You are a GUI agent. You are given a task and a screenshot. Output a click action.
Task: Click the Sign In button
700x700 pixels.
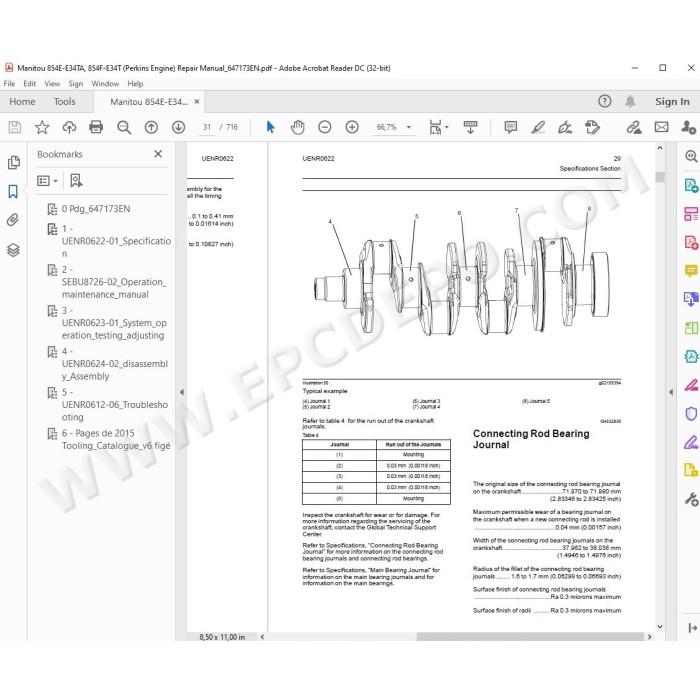tap(672, 101)
